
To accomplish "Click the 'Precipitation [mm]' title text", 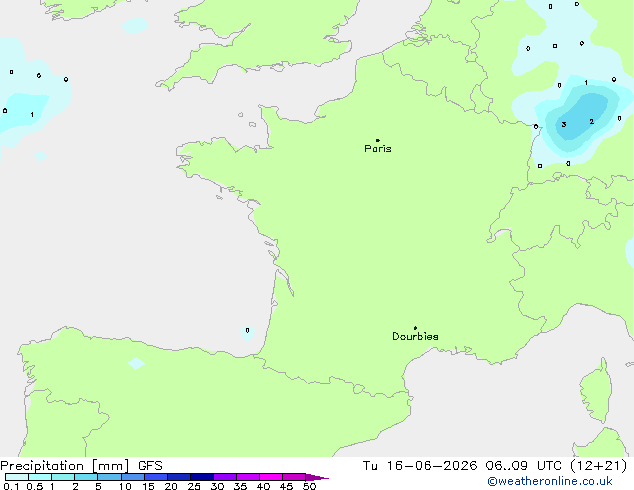I will [x=65, y=466].
